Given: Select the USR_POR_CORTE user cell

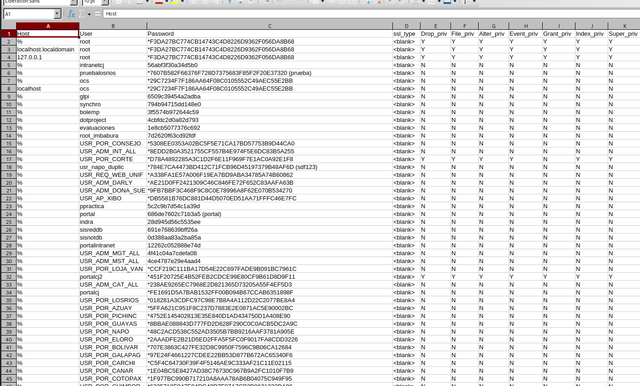Looking at the screenshot, I should click(x=113, y=159).
